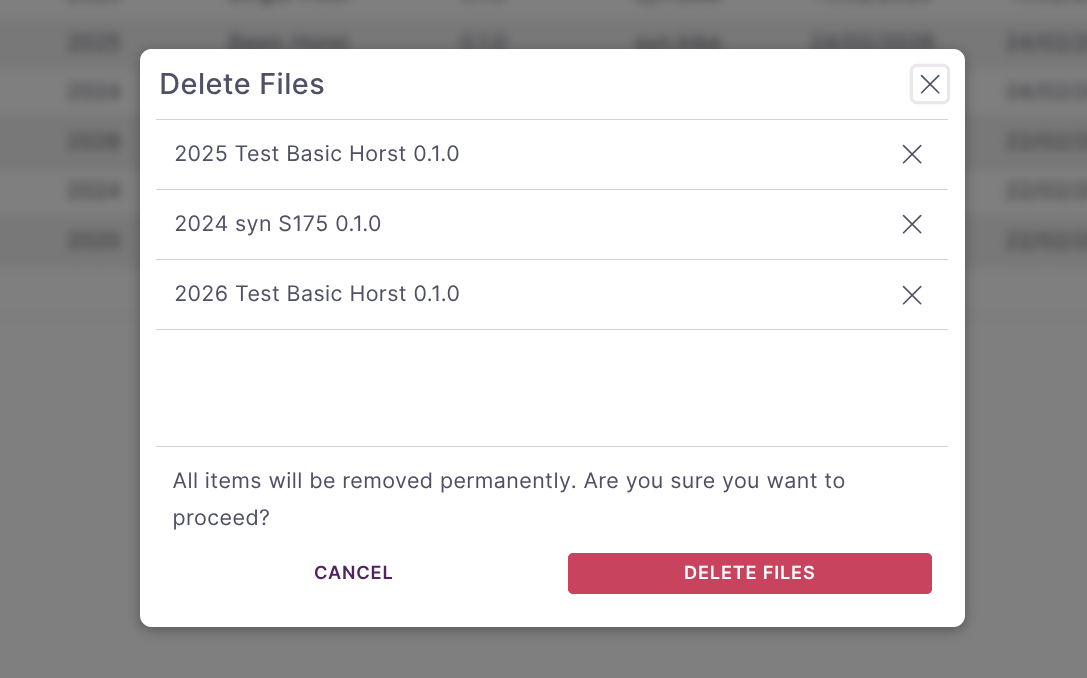Screen dimensions: 1087x678
Task: Click the Delete Files dialog title
Action: point(241,84)
